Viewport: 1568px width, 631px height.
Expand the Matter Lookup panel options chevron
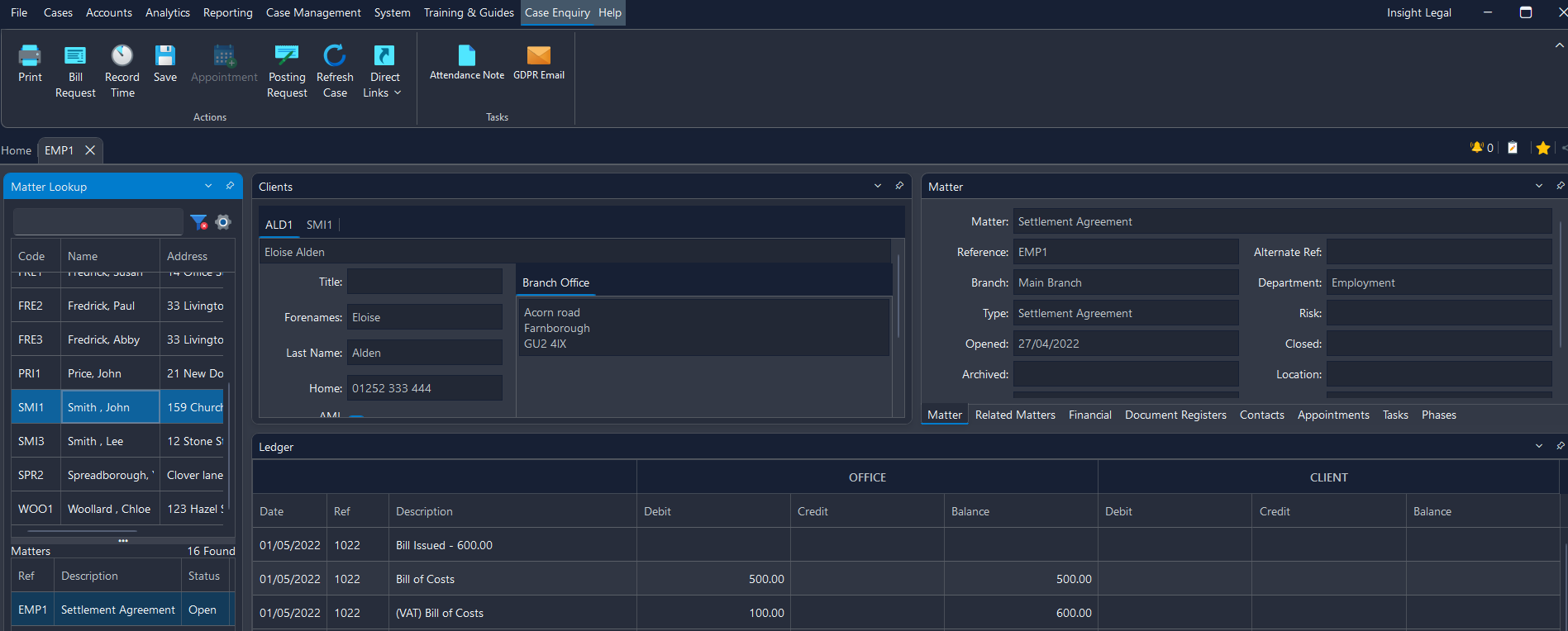pos(208,186)
